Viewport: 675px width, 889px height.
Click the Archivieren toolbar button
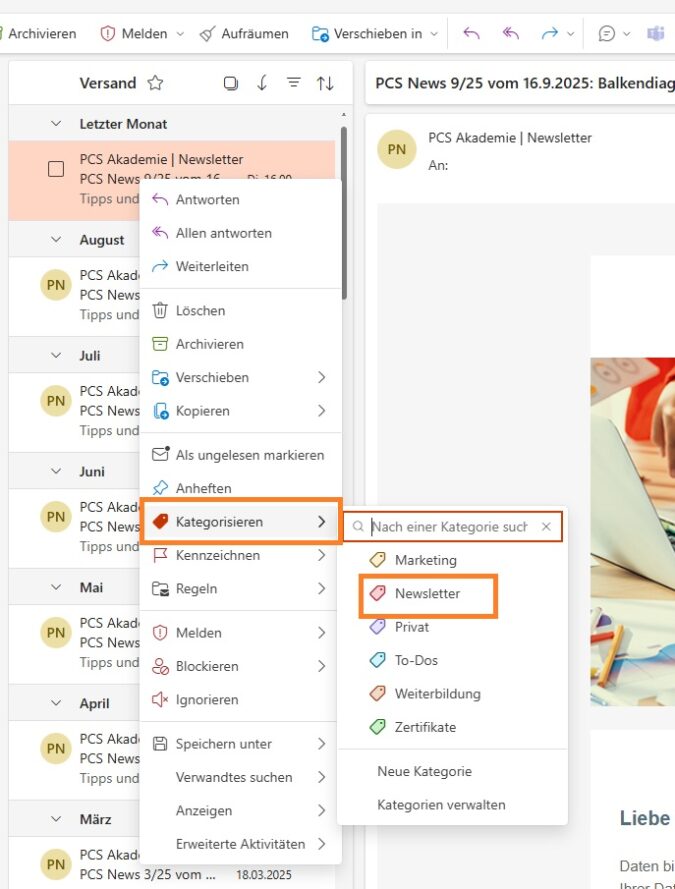pyautogui.click(x=40, y=33)
